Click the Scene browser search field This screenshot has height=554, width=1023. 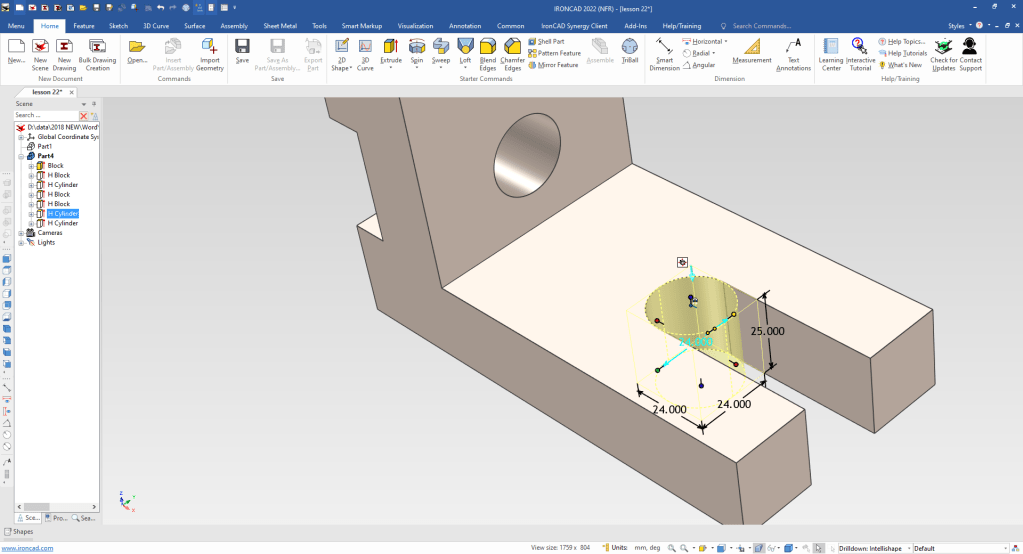[45, 116]
